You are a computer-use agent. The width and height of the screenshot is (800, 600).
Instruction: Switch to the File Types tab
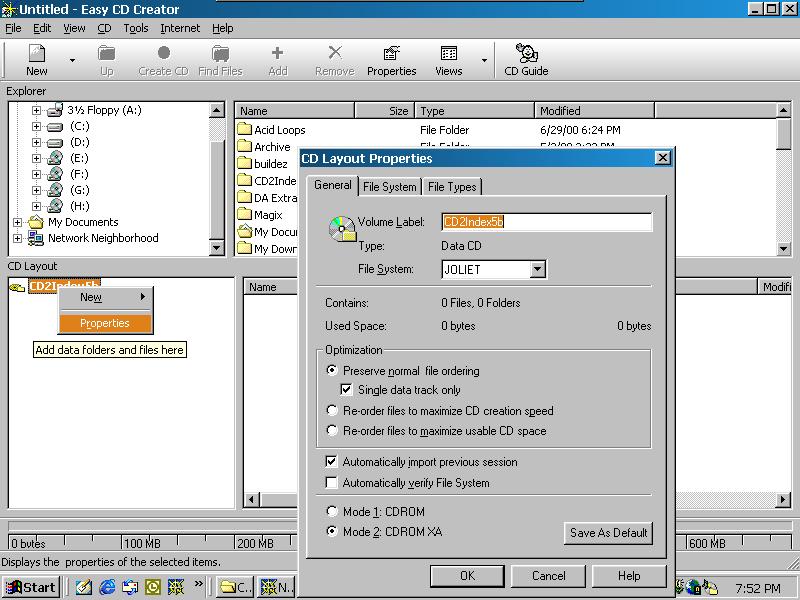click(x=452, y=187)
